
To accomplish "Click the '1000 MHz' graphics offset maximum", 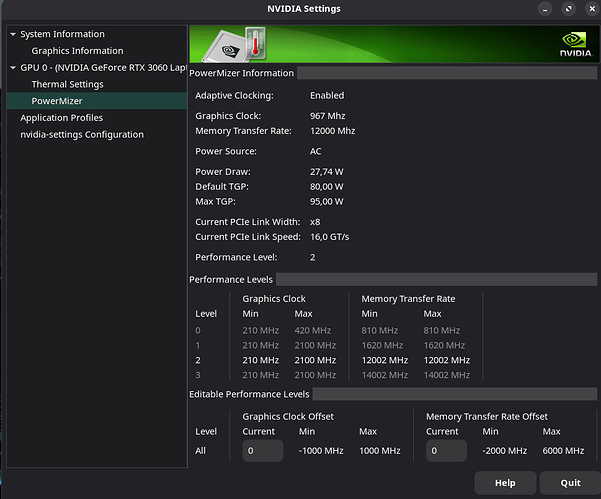I will click(379, 451).
